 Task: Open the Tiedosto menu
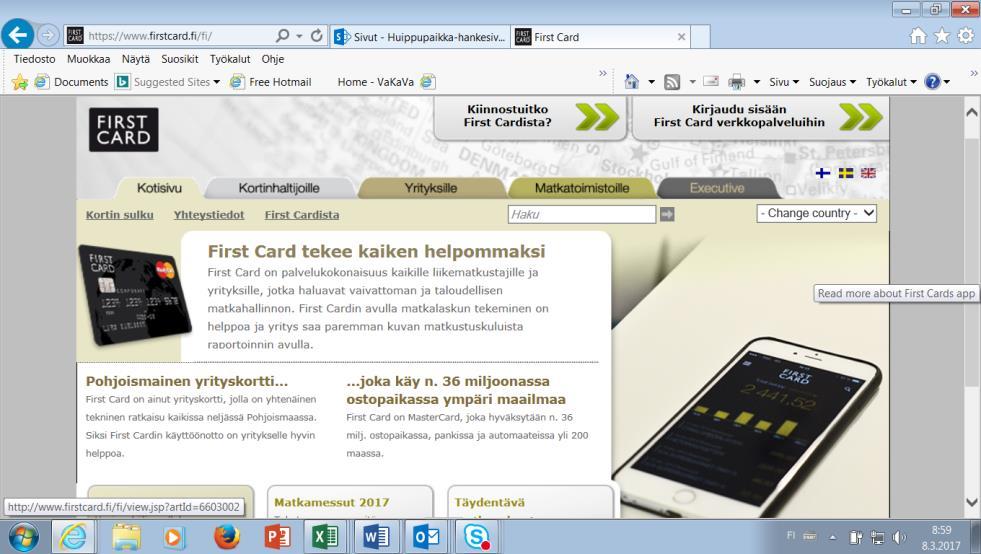[x=34, y=59]
